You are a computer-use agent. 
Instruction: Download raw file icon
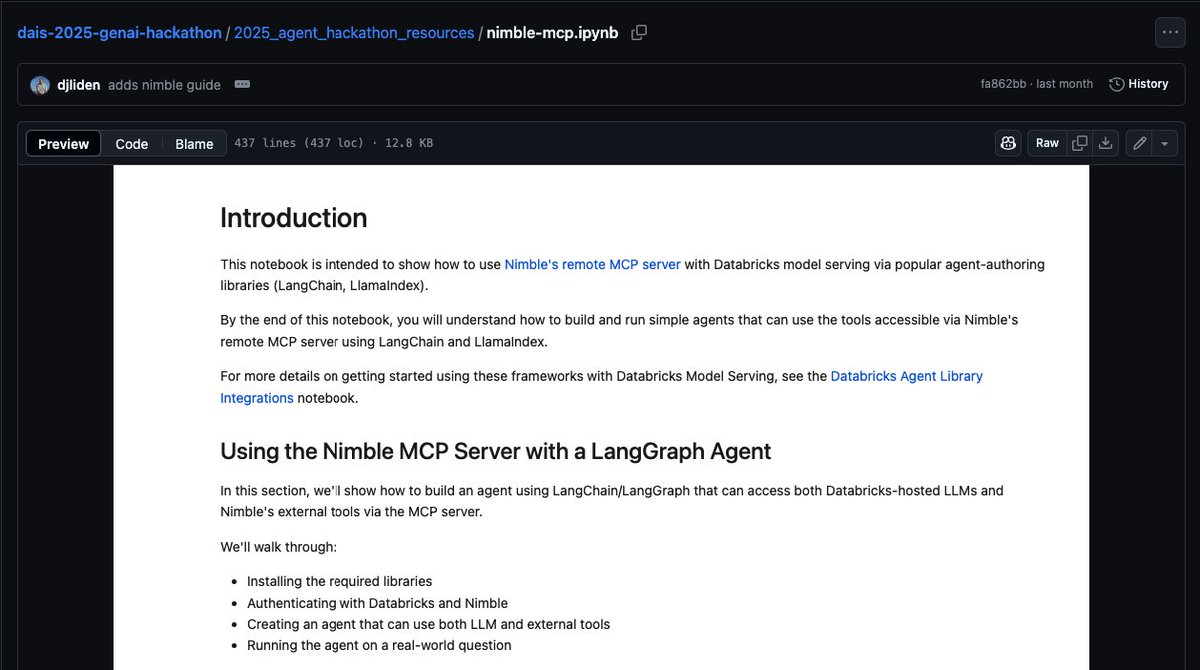[1105, 143]
